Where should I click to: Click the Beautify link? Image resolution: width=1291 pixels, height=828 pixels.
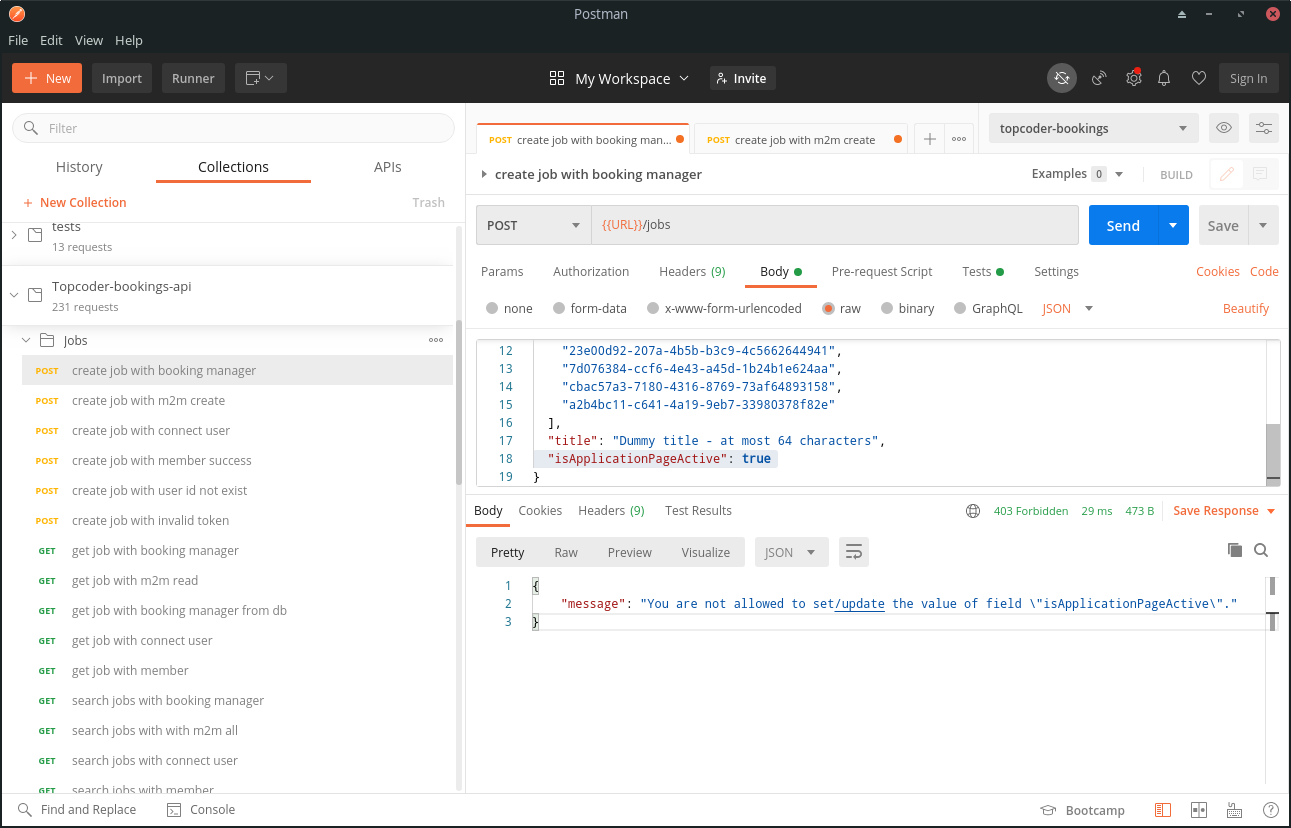point(1245,309)
